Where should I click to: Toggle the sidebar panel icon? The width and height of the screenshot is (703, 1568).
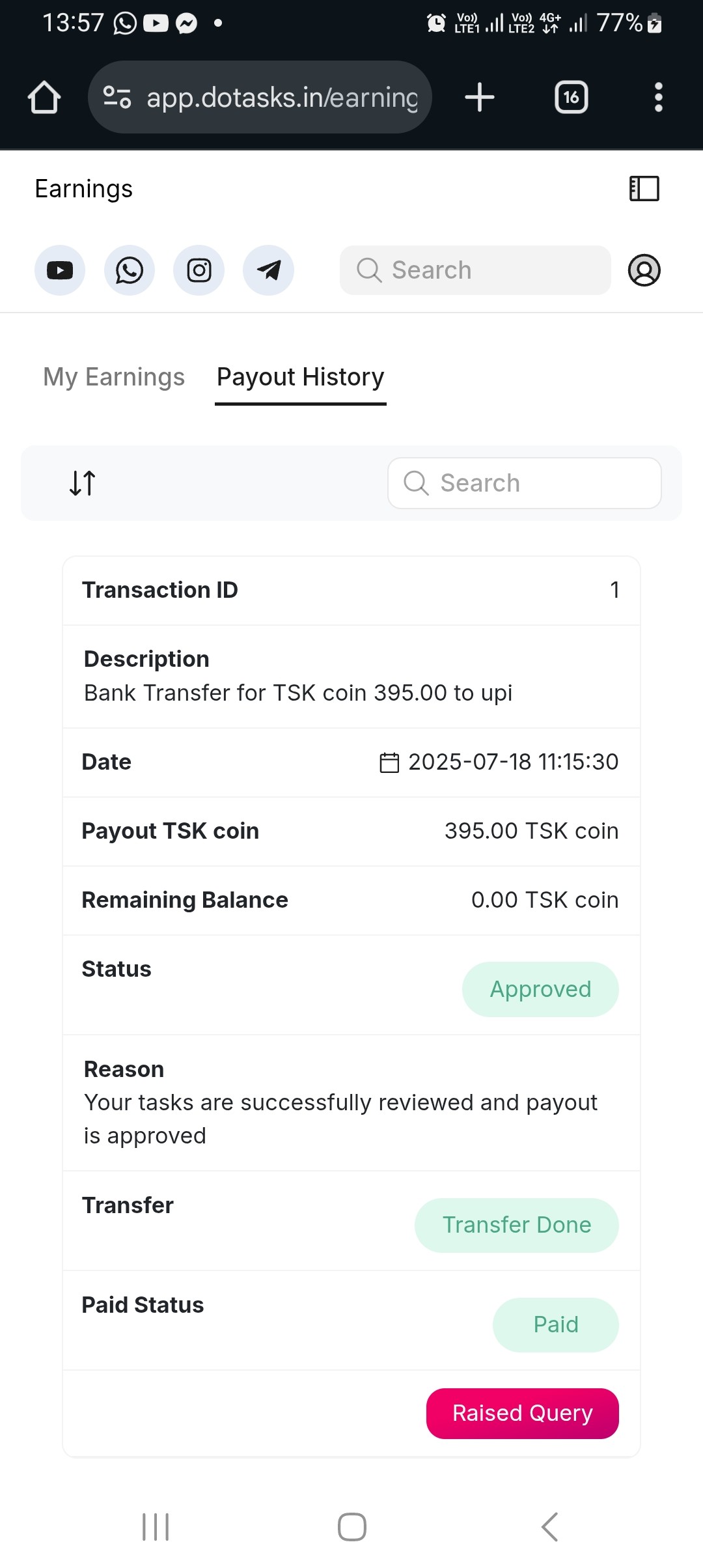tap(644, 189)
